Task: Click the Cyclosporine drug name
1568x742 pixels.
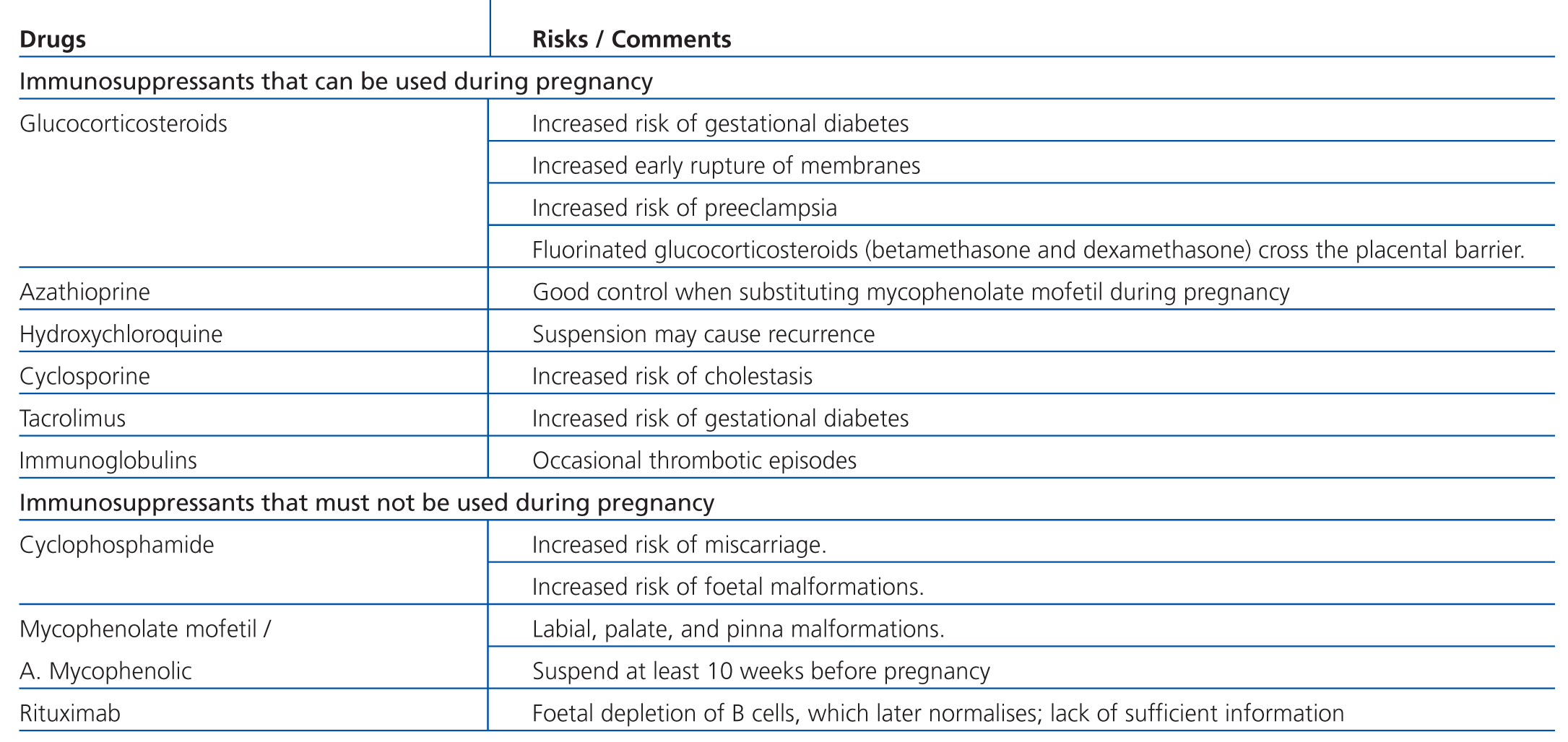Action: 85,376
